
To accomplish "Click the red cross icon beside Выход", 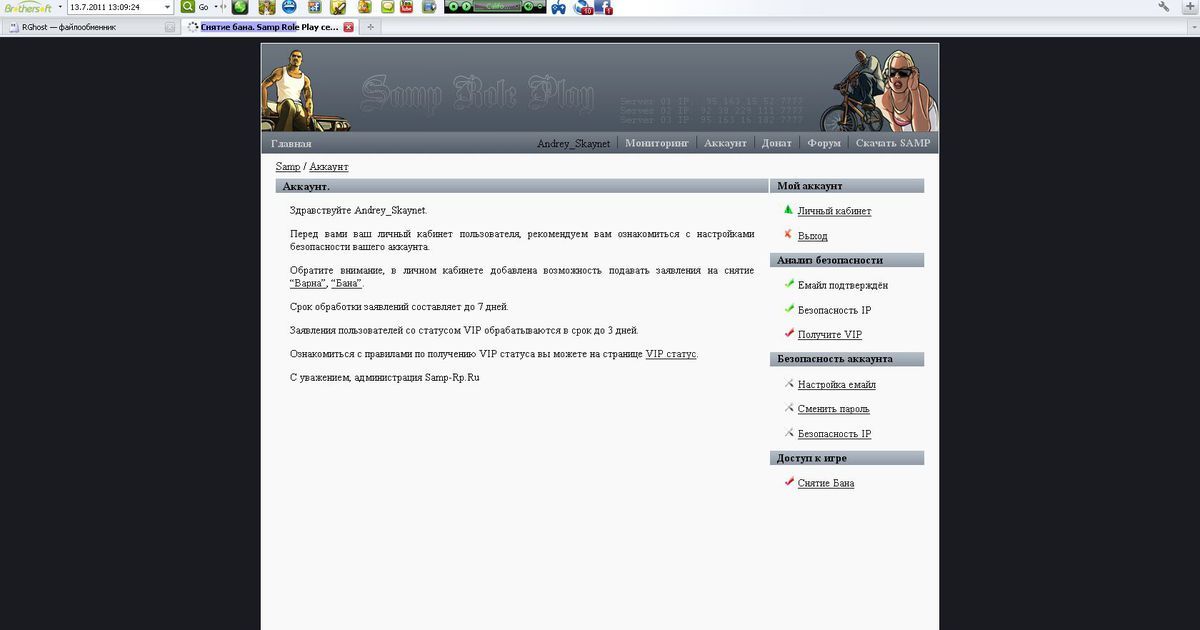I will [x=788, y=234].
